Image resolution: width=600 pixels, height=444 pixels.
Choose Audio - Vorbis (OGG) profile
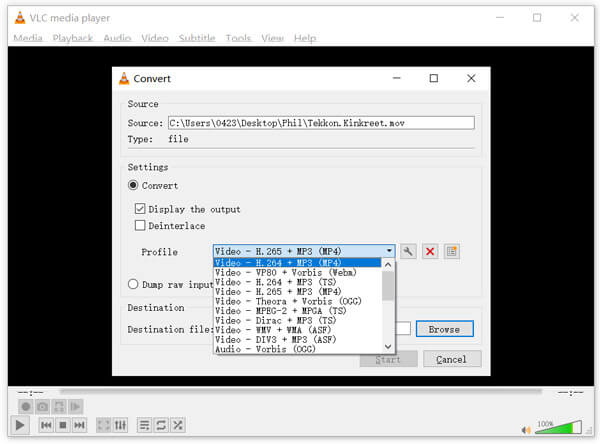(x=297, y=349)
